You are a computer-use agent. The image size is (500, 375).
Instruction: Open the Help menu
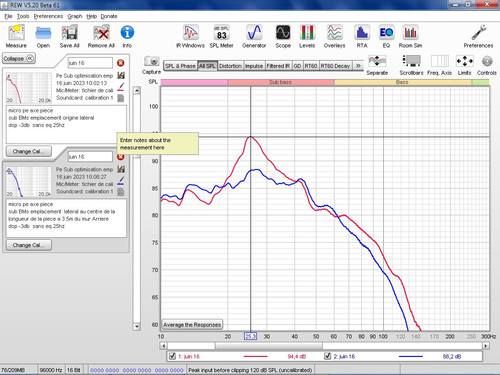91,16
